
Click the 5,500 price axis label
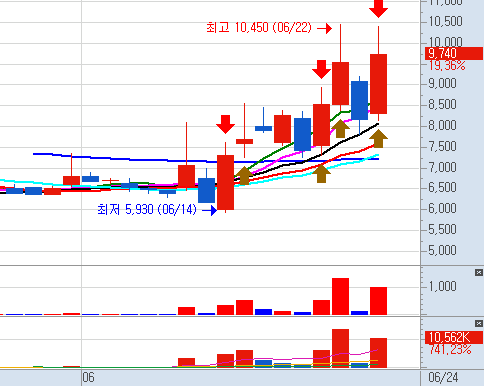442,230
